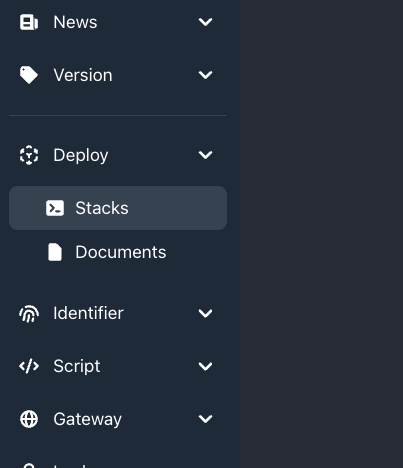Click the Version tag icon
Screen dimensions: 403x468
[x=29, y=75]
